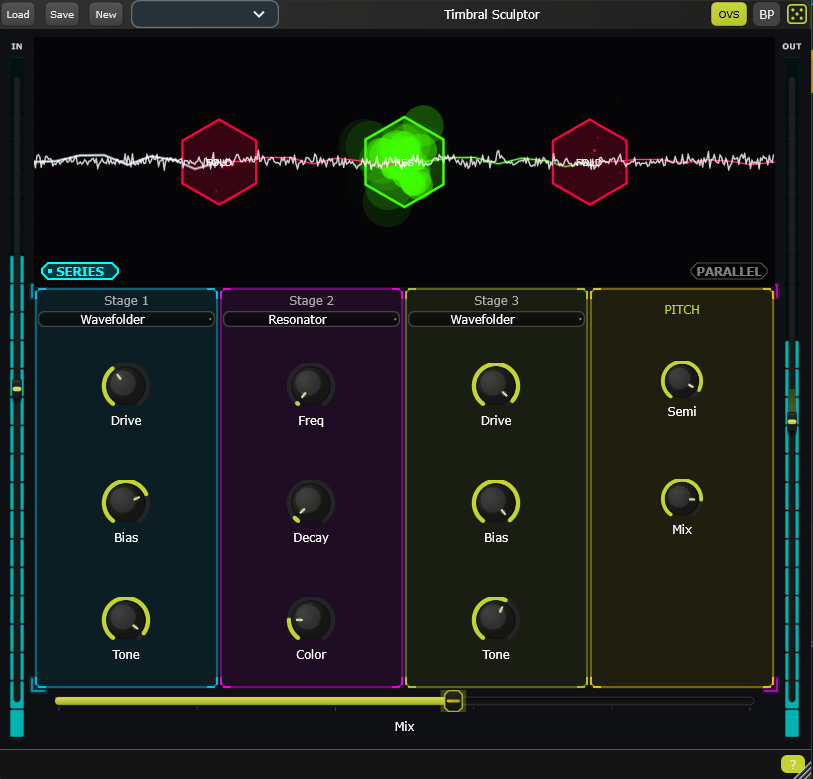Click the Semi knob in the PITCH section
Image resolution: width=813 pixels, height=779 pixels.
click(681, 380)
